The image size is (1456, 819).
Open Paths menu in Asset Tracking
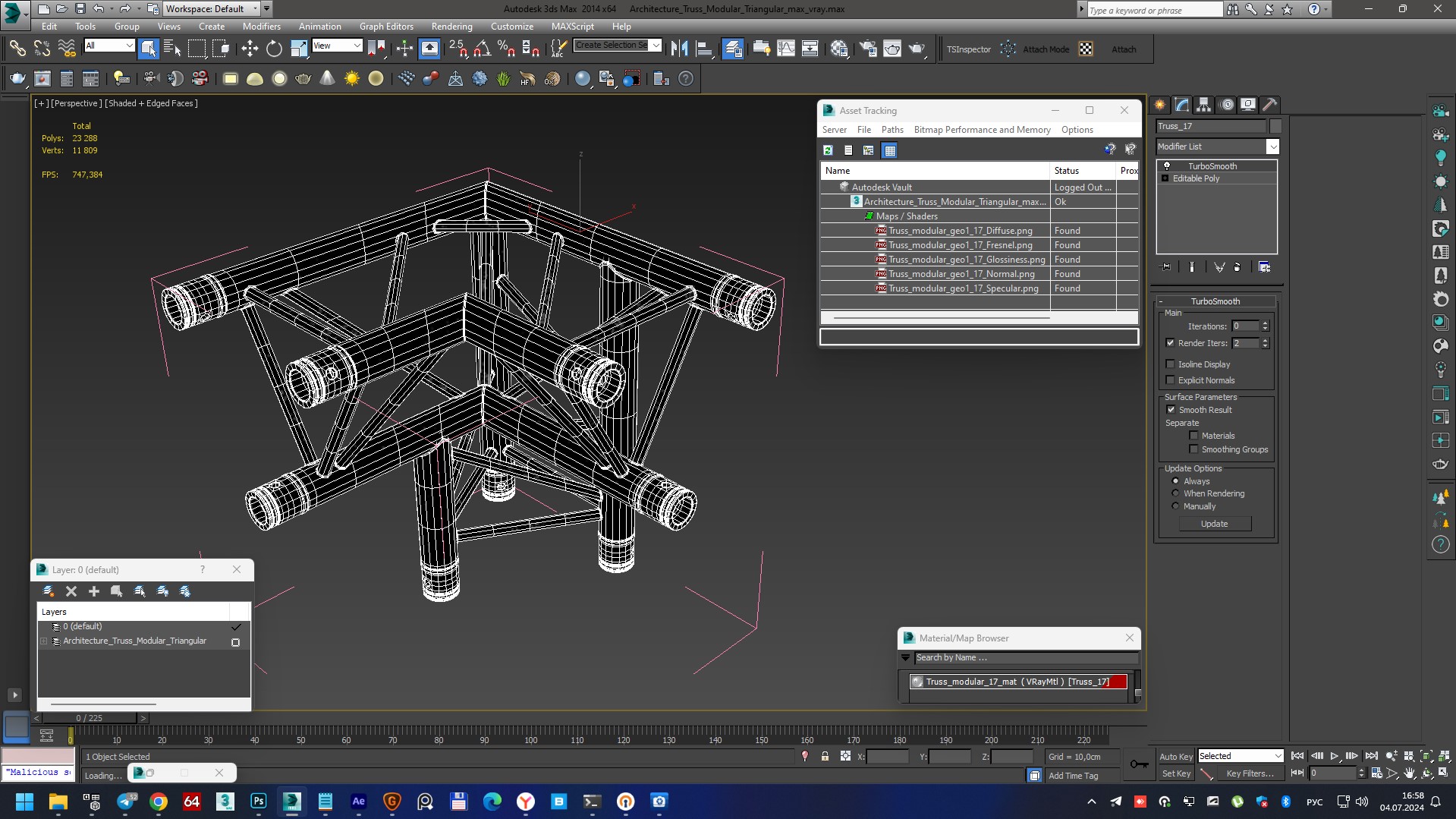coord(892,130)
